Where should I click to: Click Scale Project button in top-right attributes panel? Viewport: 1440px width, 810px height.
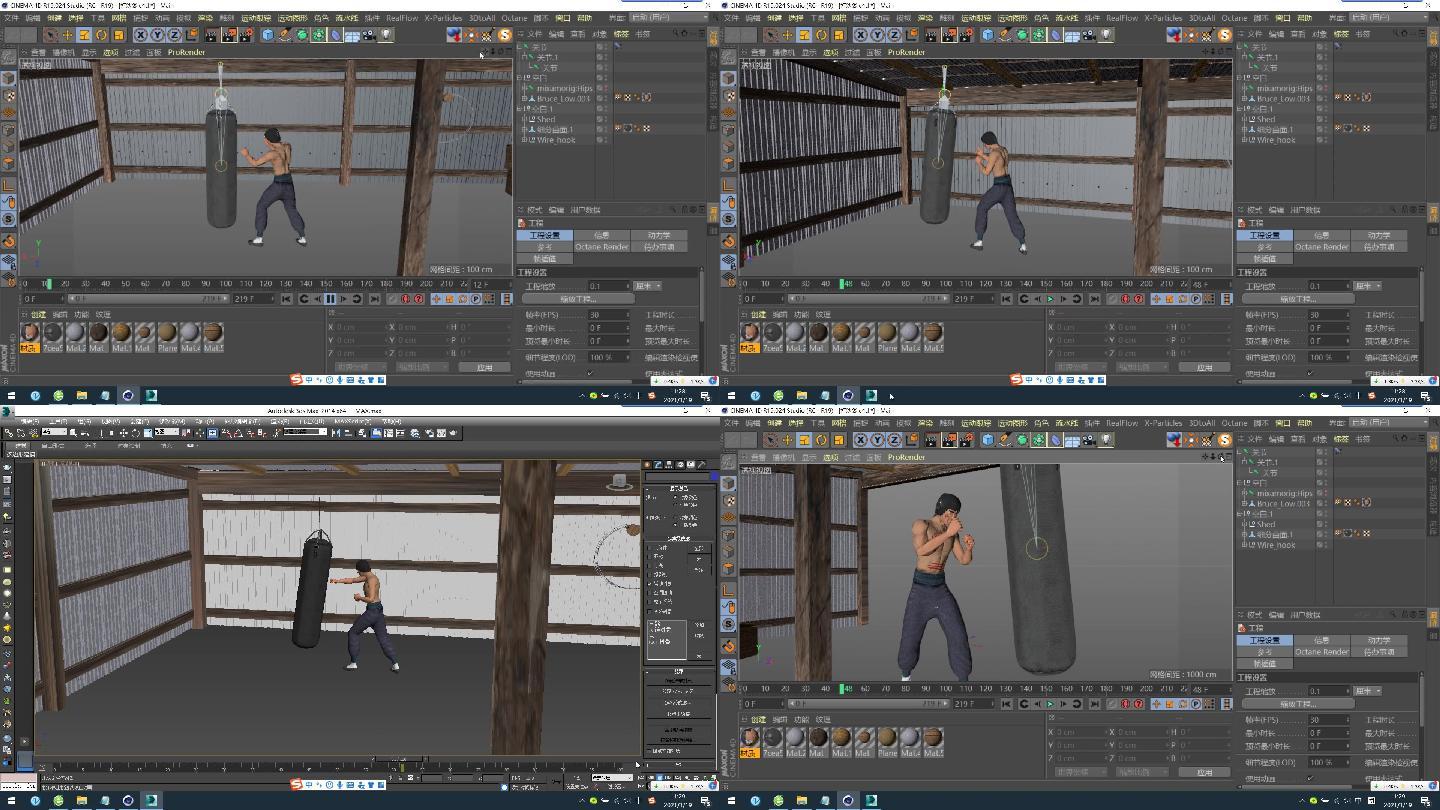click(x=1298, y=299)
